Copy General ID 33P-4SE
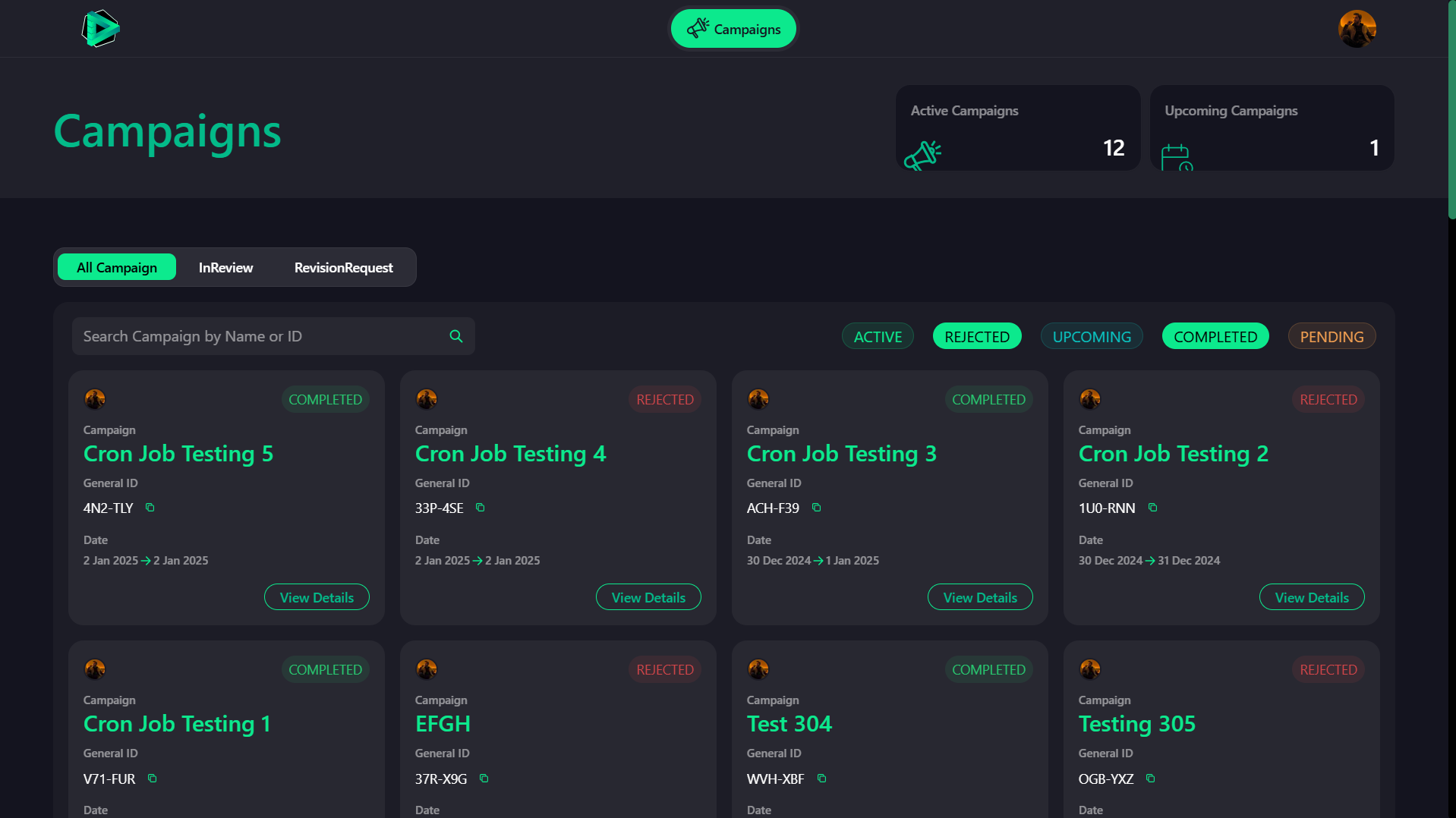 click(x=481, y=508)
